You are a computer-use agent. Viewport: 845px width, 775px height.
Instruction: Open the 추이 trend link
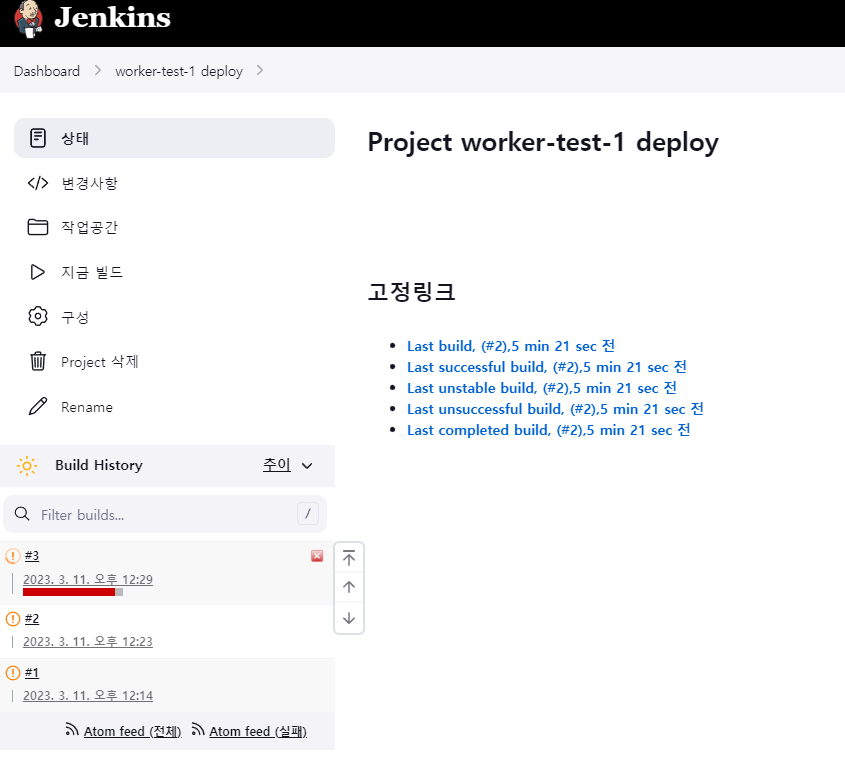point(276,465)
